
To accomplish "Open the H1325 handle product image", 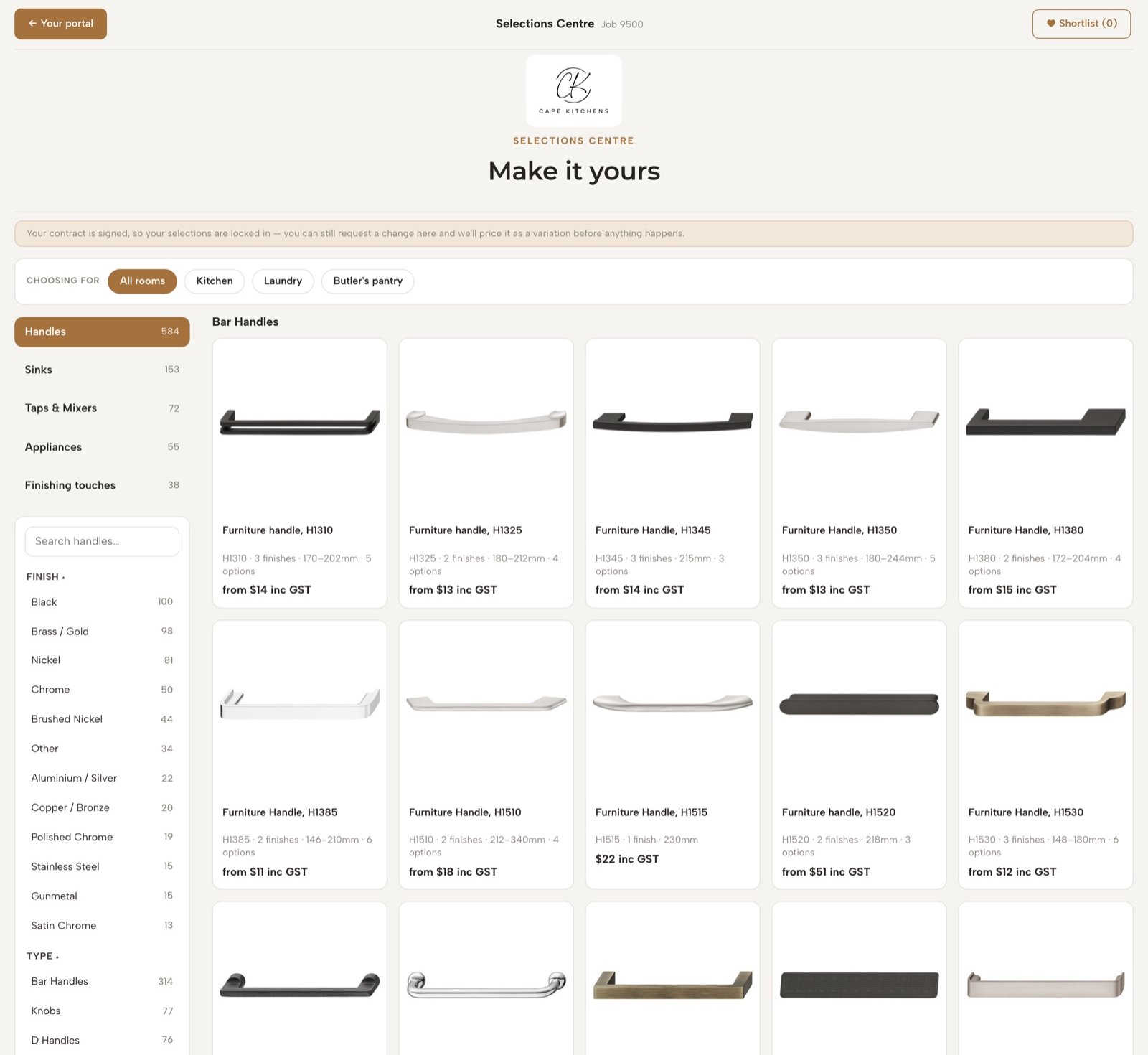I will (x=486, y=421).
